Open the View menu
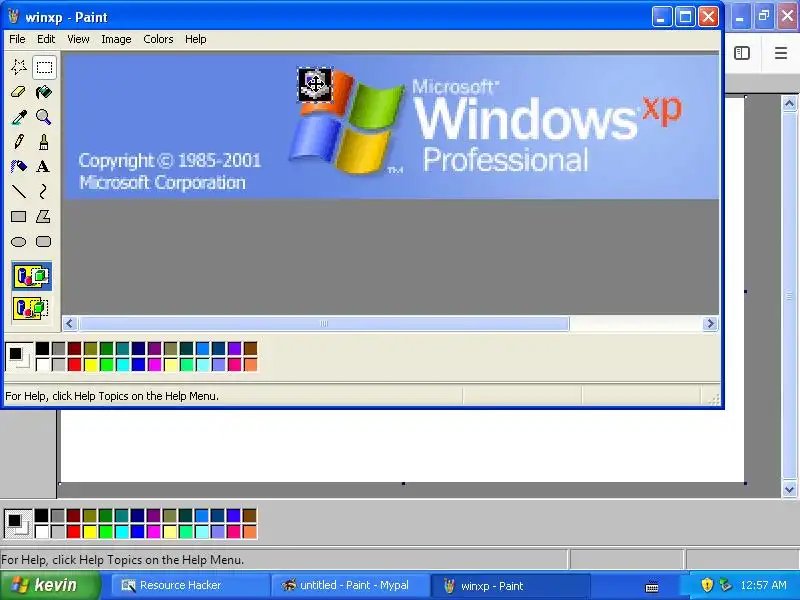 click(78, 39)
